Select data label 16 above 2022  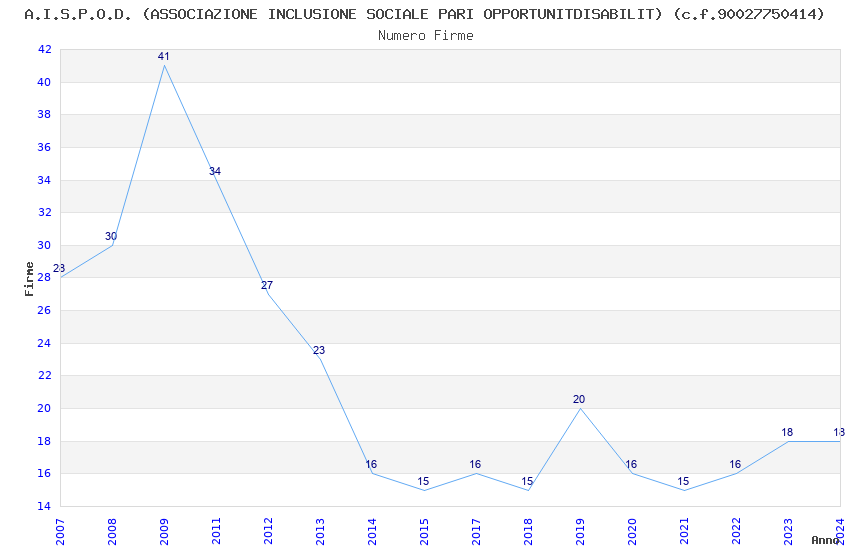coord(735,464)
